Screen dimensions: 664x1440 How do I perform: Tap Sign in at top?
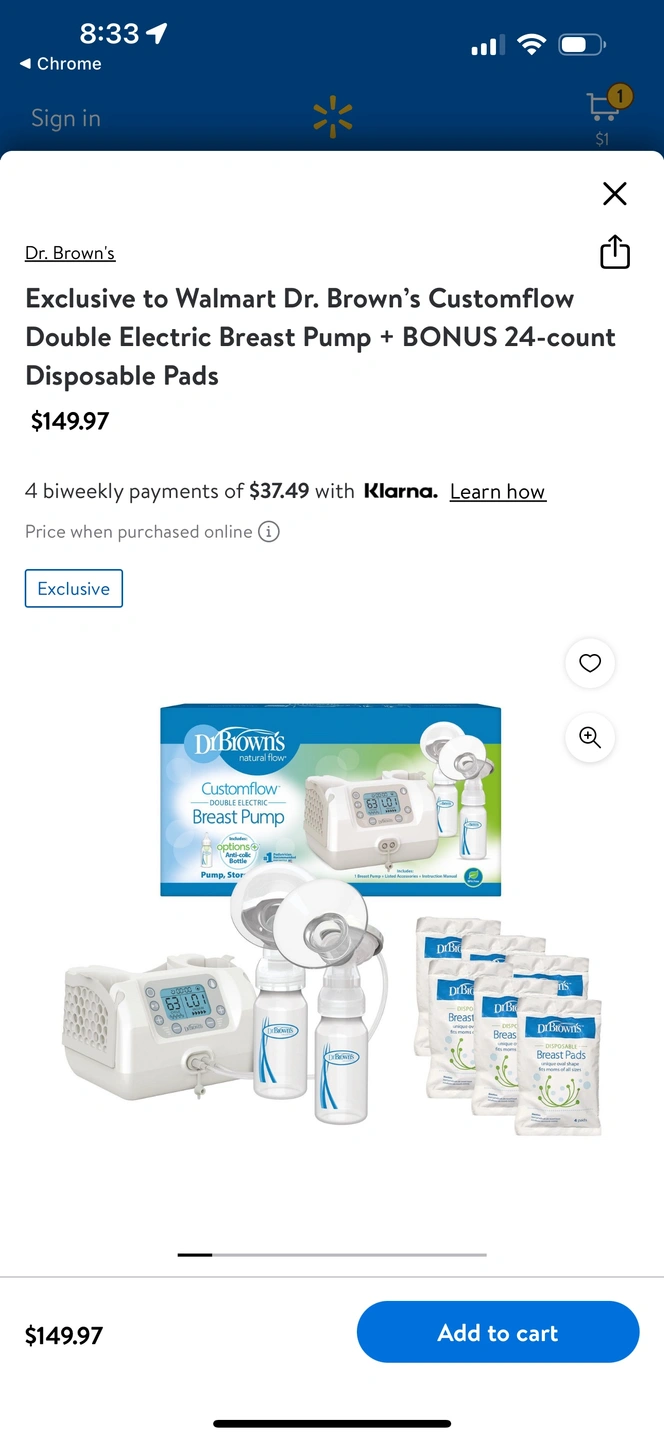pyautogui.click(x=66, y=118)
